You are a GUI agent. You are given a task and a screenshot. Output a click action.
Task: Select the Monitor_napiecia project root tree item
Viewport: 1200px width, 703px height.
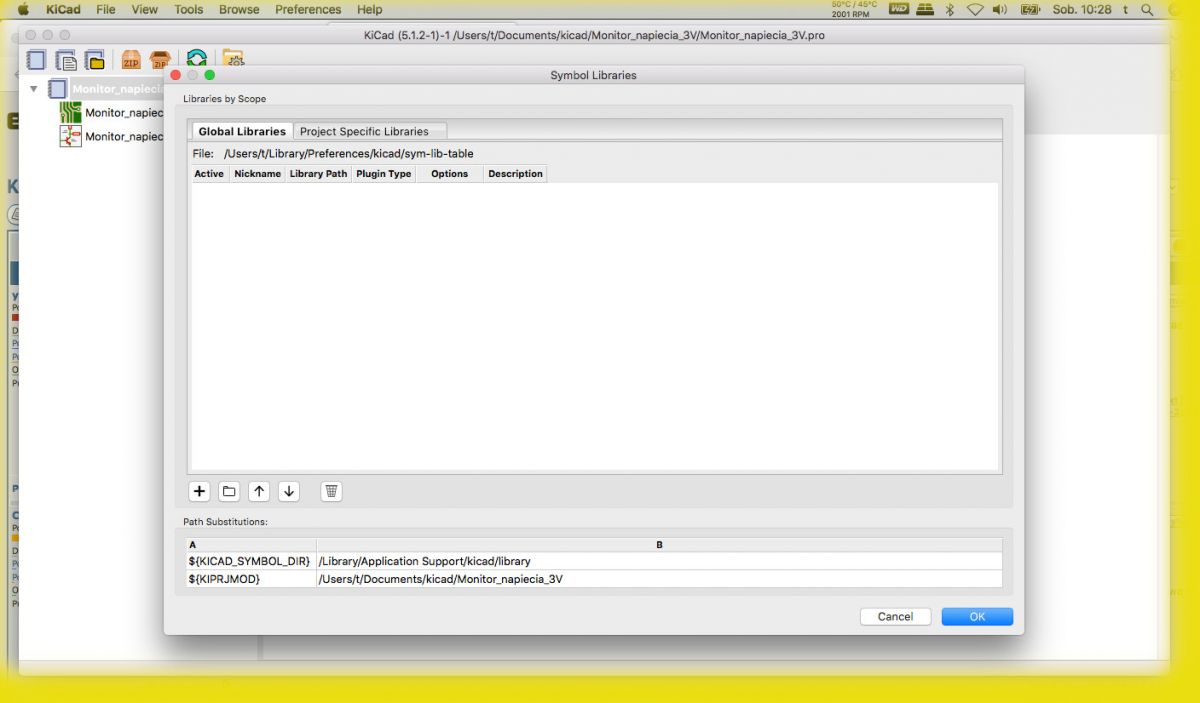(x=116, y=89)
